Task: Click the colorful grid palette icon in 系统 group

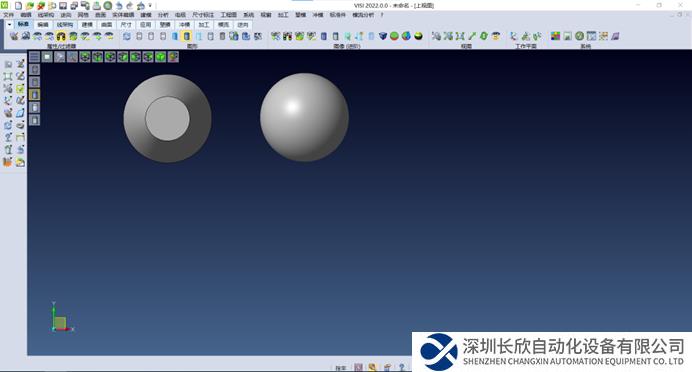Action: (x=555, y=36)
